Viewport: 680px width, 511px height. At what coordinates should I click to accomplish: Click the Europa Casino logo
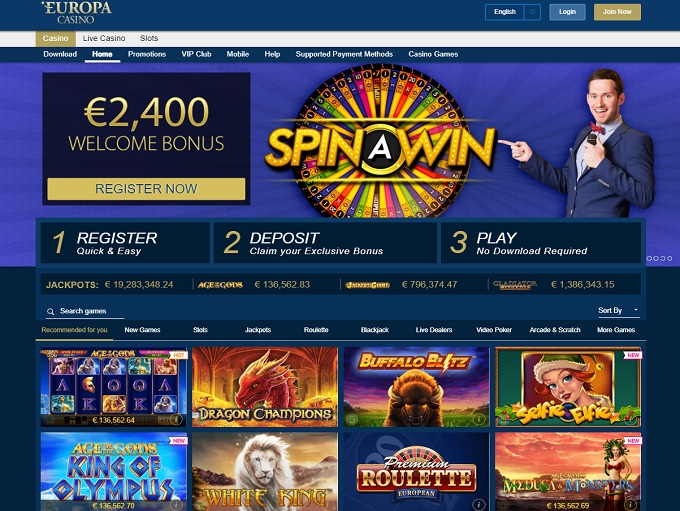(76, 13)
